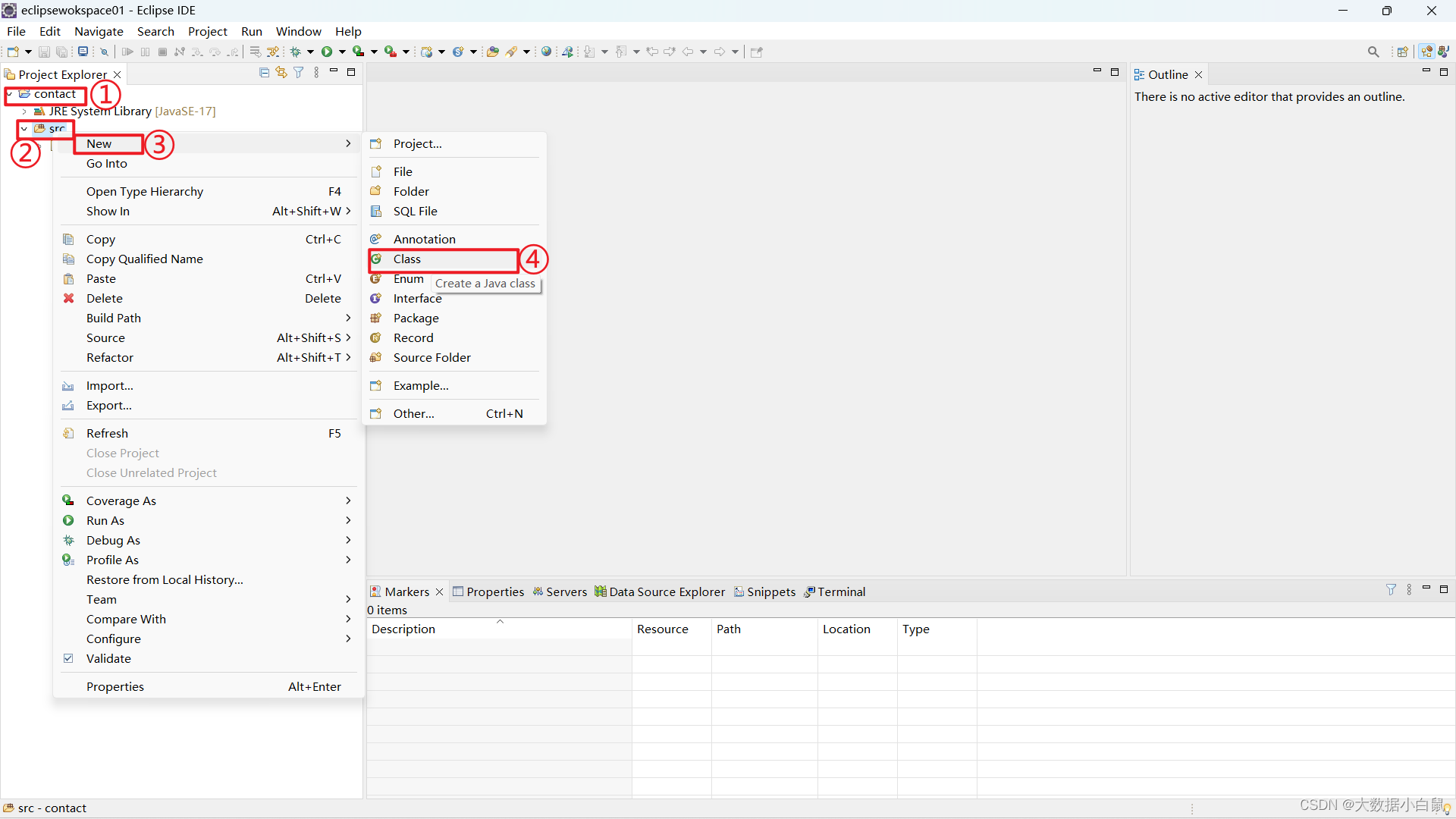
Task: Click the New wizard toolbar icon
Action: coord(13,52)
